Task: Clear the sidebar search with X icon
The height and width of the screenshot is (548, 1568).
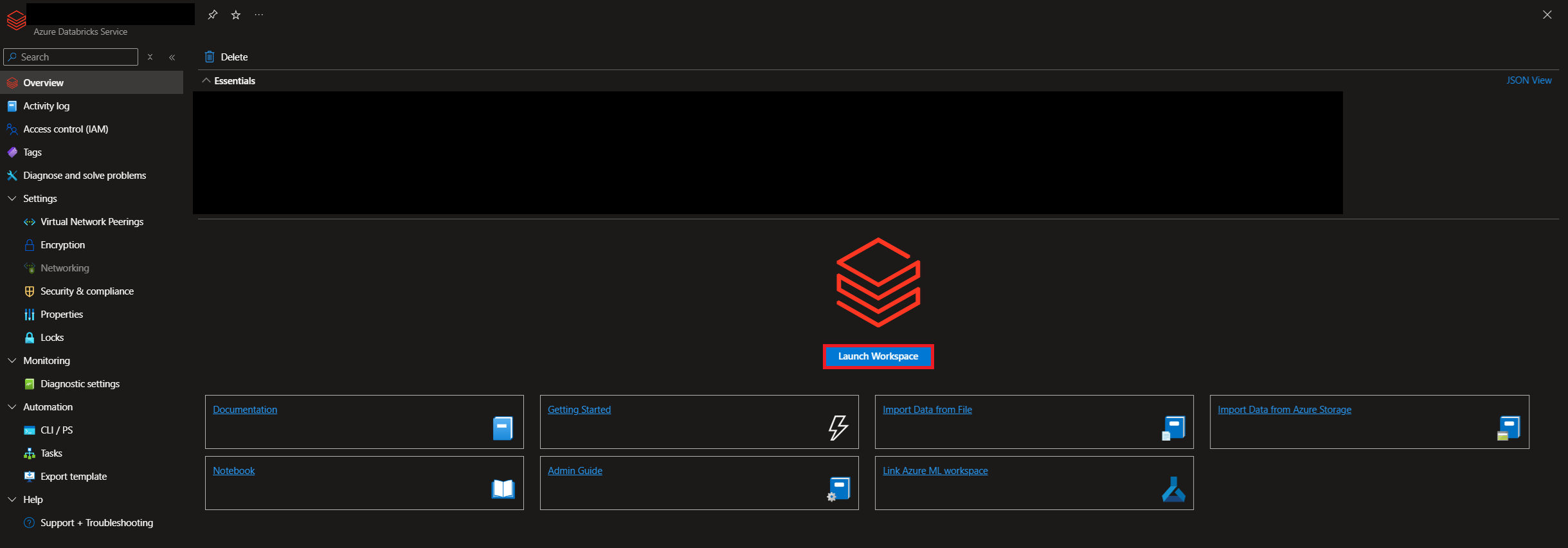Action: point(150,57)
